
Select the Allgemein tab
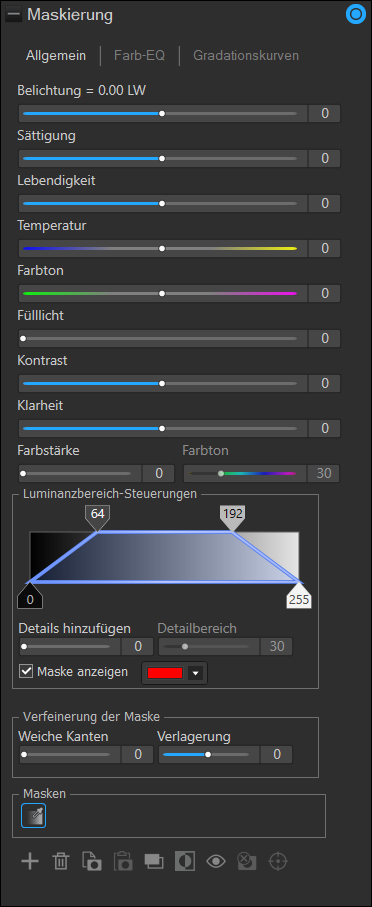pyautogui.click(x=56, y=56)
